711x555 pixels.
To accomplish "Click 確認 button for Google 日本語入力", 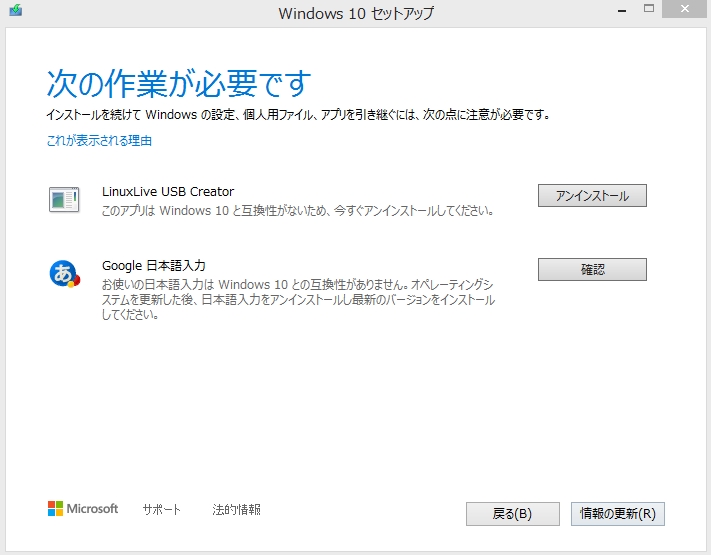I will (x=592, y=270).
